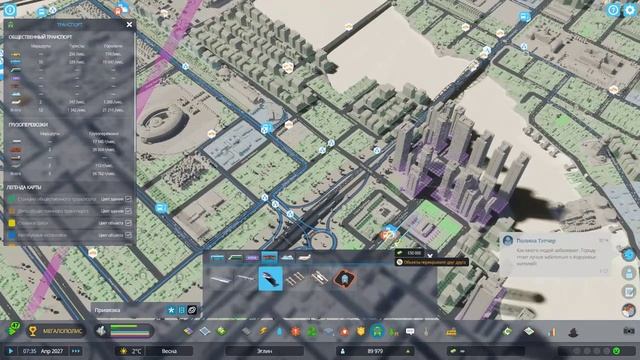Screen dimensions: 640x360
Task: Click the city name Элгин field
Action: click(x=264, y=351)
